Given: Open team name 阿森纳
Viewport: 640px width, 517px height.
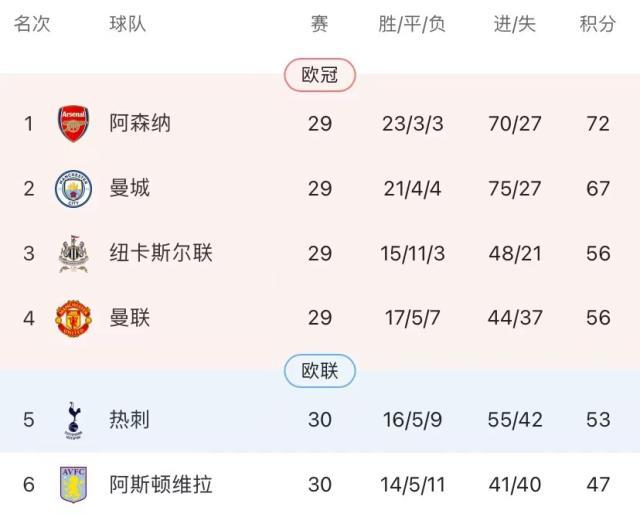Looking at the screenshot, I should point(140,123).
